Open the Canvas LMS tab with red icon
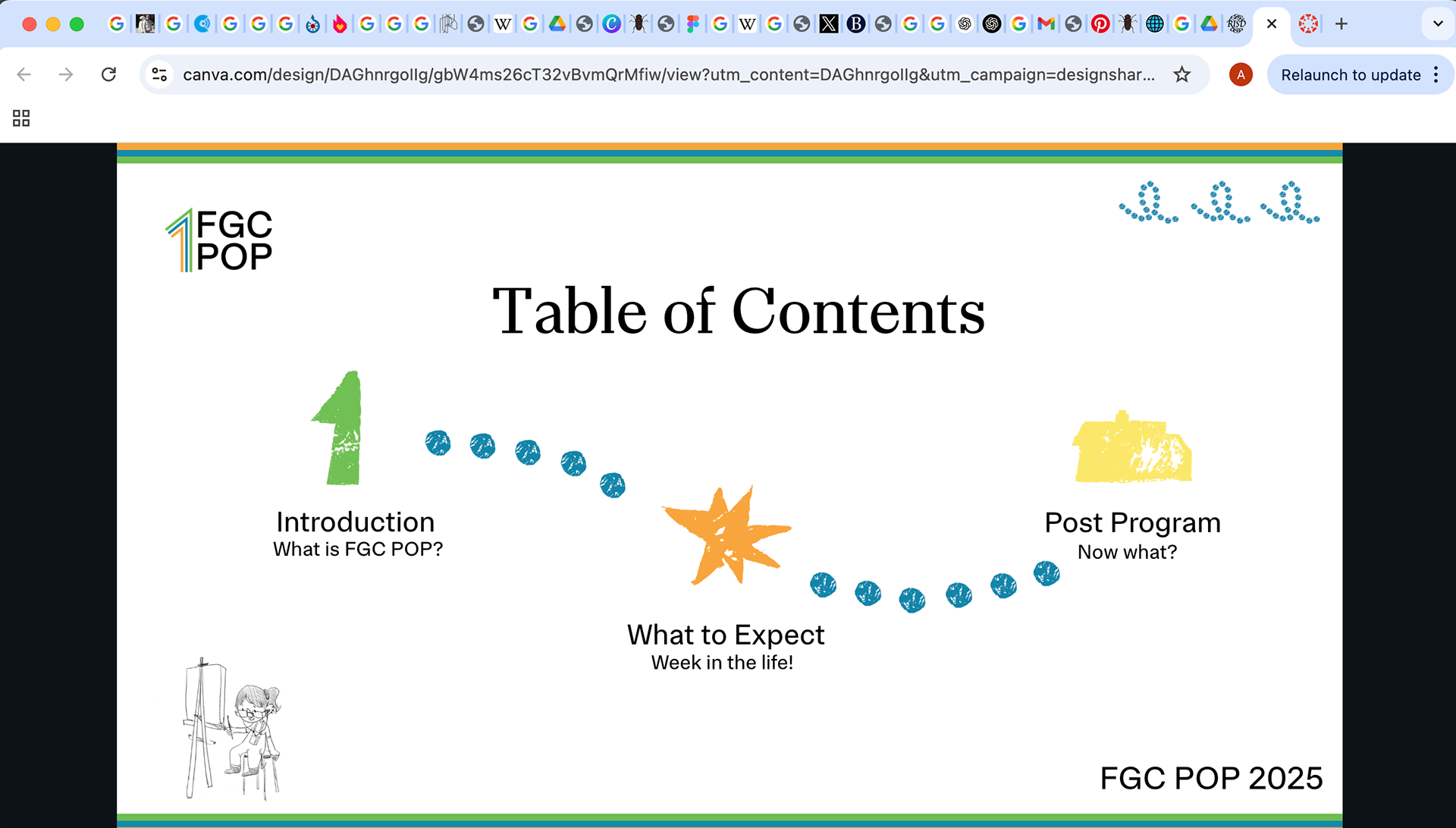This screenshot has width=1456, height=828. pyautogui.click(x=1308, y=24)
